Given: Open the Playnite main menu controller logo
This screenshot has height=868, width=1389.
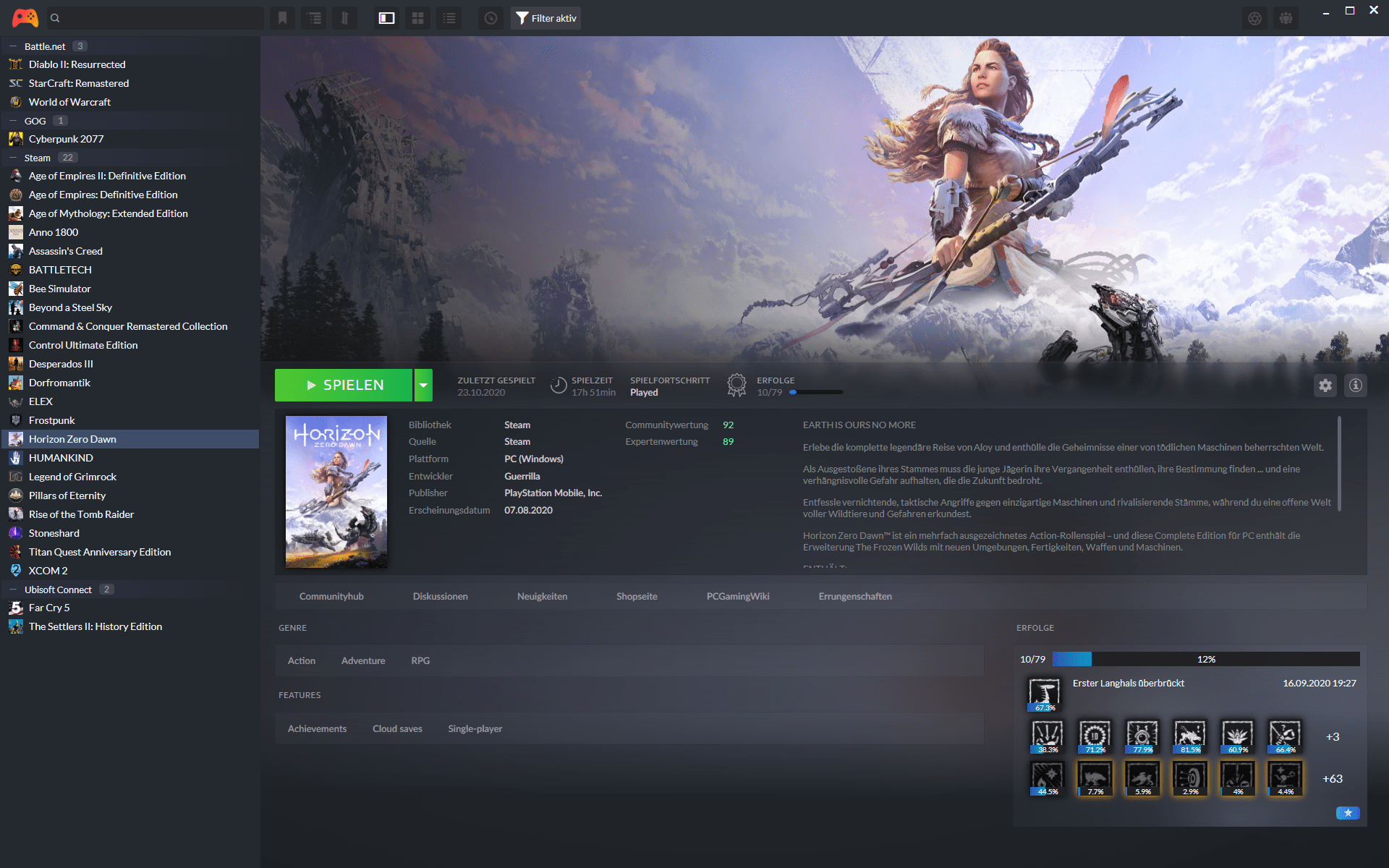Looking at the screenshot, I should click(25, 18).
